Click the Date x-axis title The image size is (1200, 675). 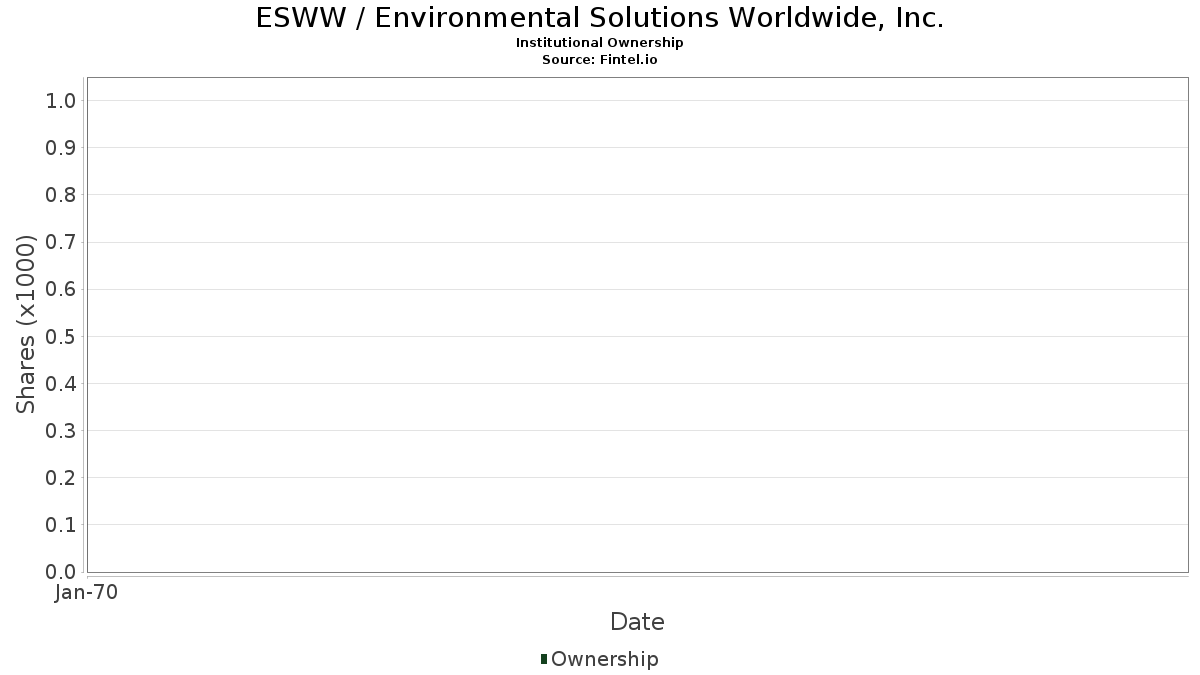click(637, 622)
